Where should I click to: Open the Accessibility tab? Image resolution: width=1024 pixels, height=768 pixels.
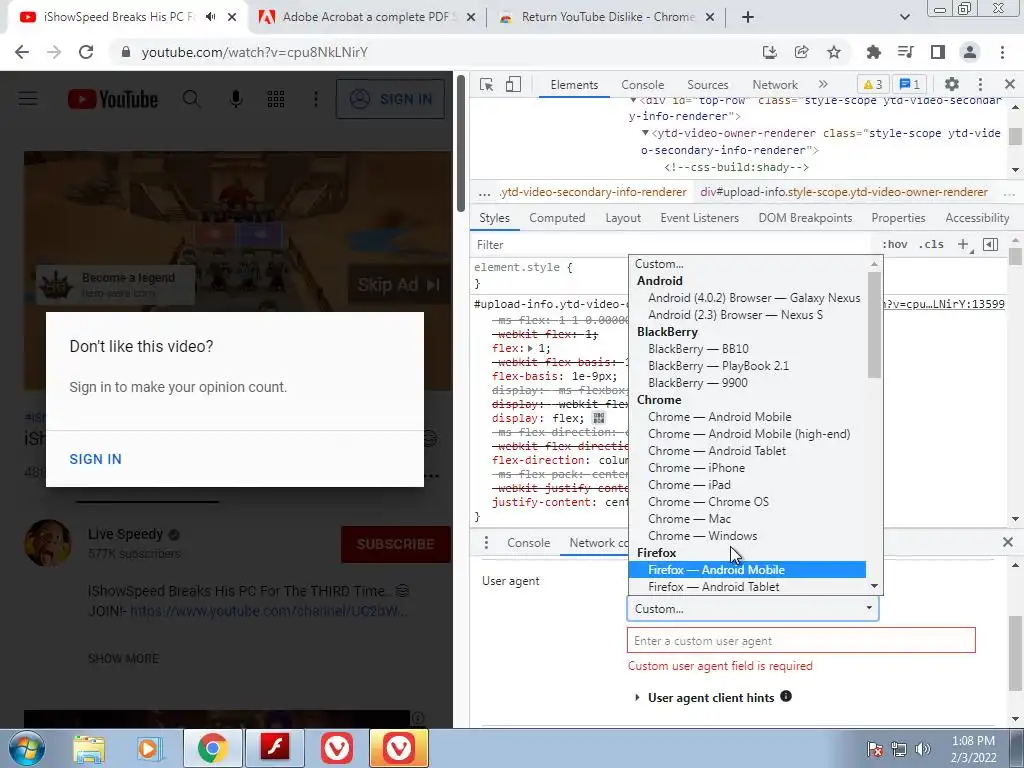point(977,218)
